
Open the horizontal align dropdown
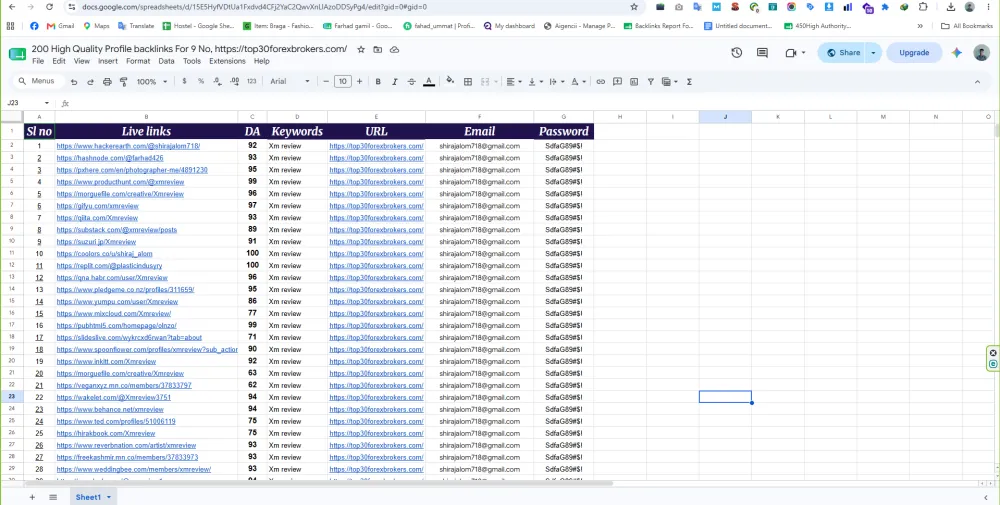513,82
